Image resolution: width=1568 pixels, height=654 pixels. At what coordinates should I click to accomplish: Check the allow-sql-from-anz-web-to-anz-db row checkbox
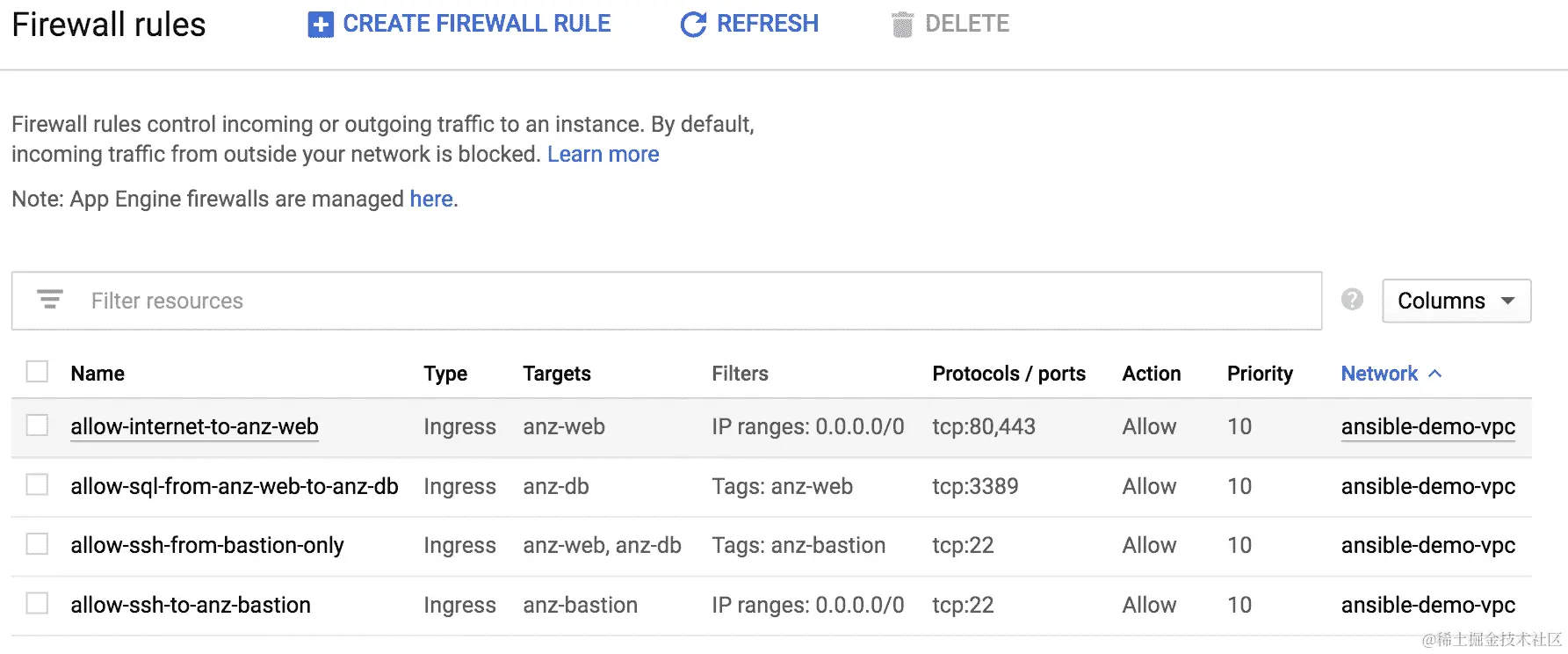37,484
